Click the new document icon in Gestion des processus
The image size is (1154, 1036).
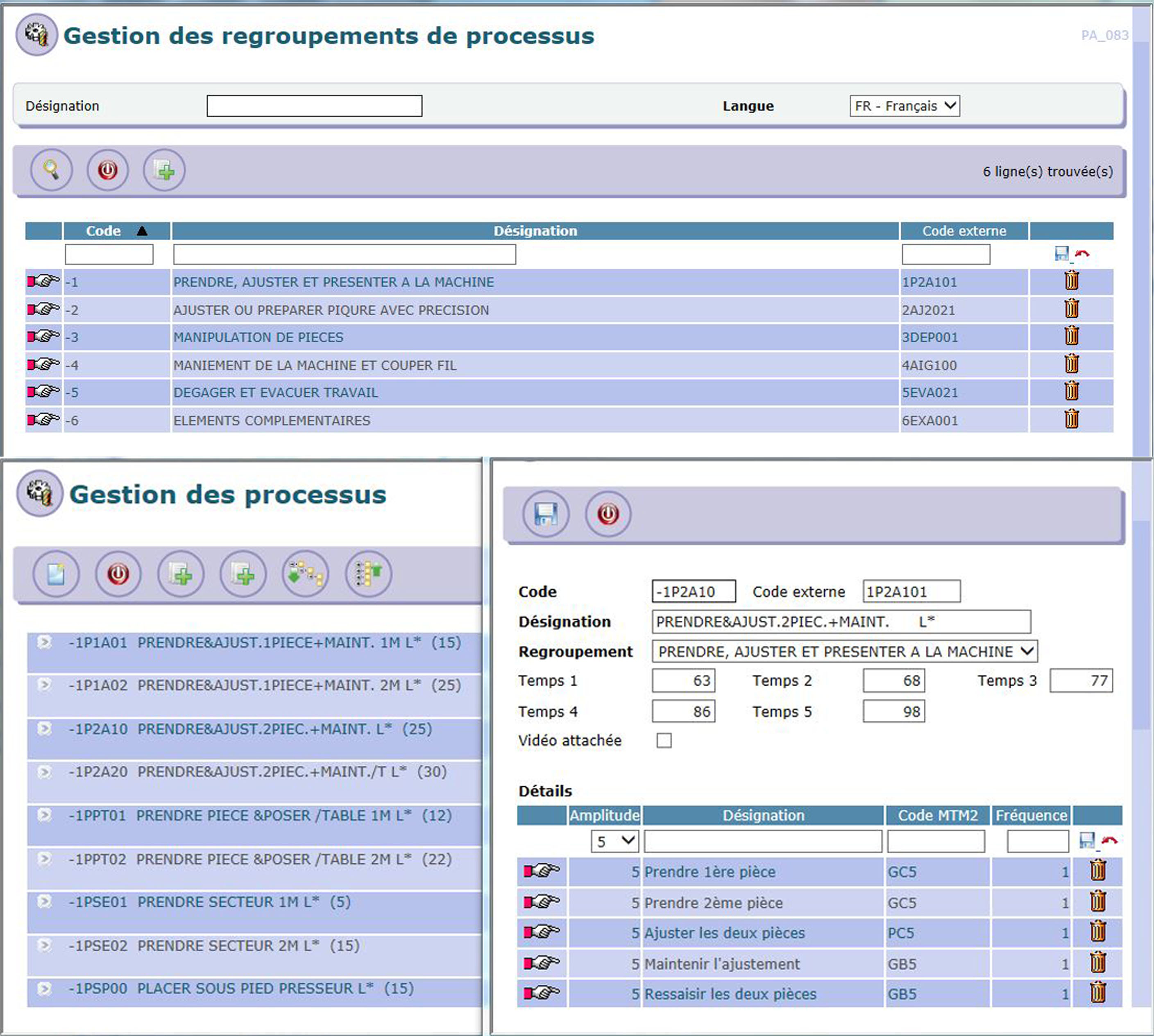[56, 574]
